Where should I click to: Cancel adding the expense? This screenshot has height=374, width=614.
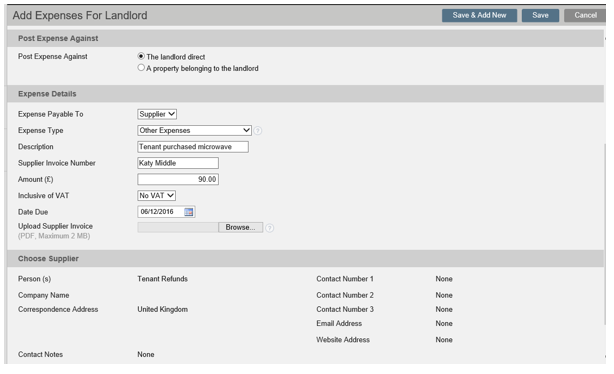pyautogui.click(x=585, y=15)
